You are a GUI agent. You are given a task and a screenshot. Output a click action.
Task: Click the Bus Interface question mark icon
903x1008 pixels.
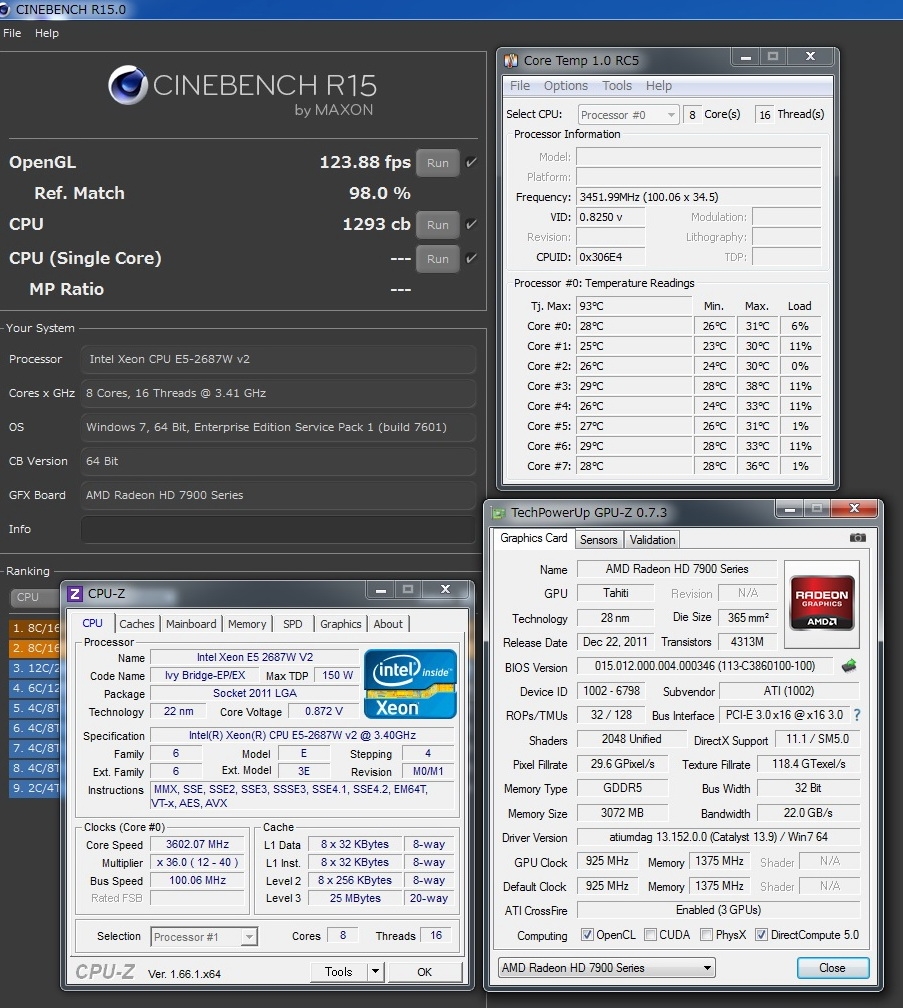(x=857, y=715)
